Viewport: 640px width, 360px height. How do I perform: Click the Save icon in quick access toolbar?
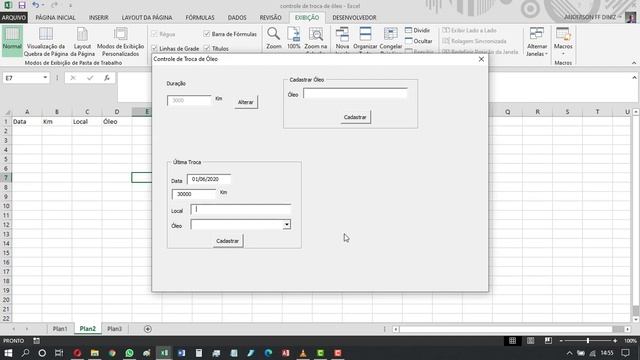pyautogui.click(x=22, y=5)
